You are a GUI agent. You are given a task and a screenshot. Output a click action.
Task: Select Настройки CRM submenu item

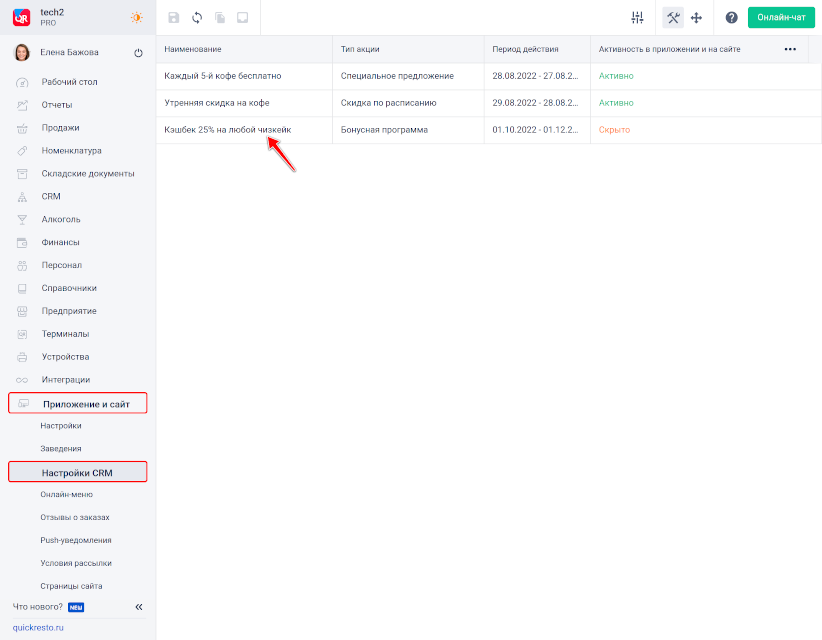click(78, 472)
